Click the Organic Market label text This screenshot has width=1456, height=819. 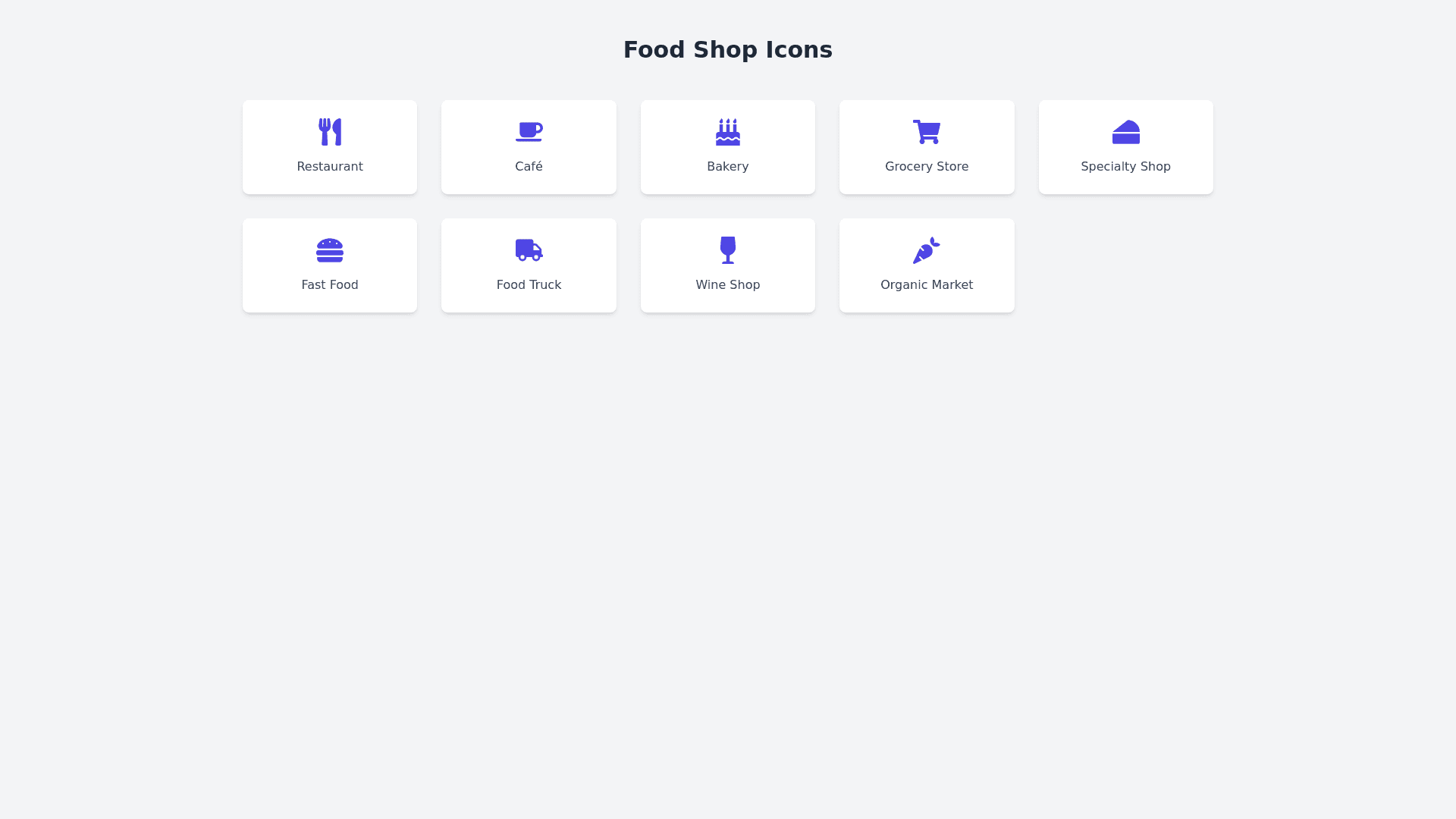(x=926, y=284)
